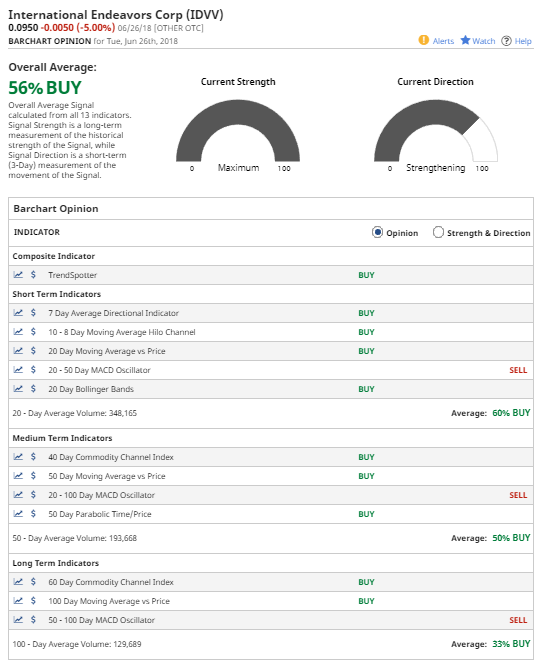Click the 56% BUY overall average
The height and width of the screenshot is (665, 539).
click(45, 88)
